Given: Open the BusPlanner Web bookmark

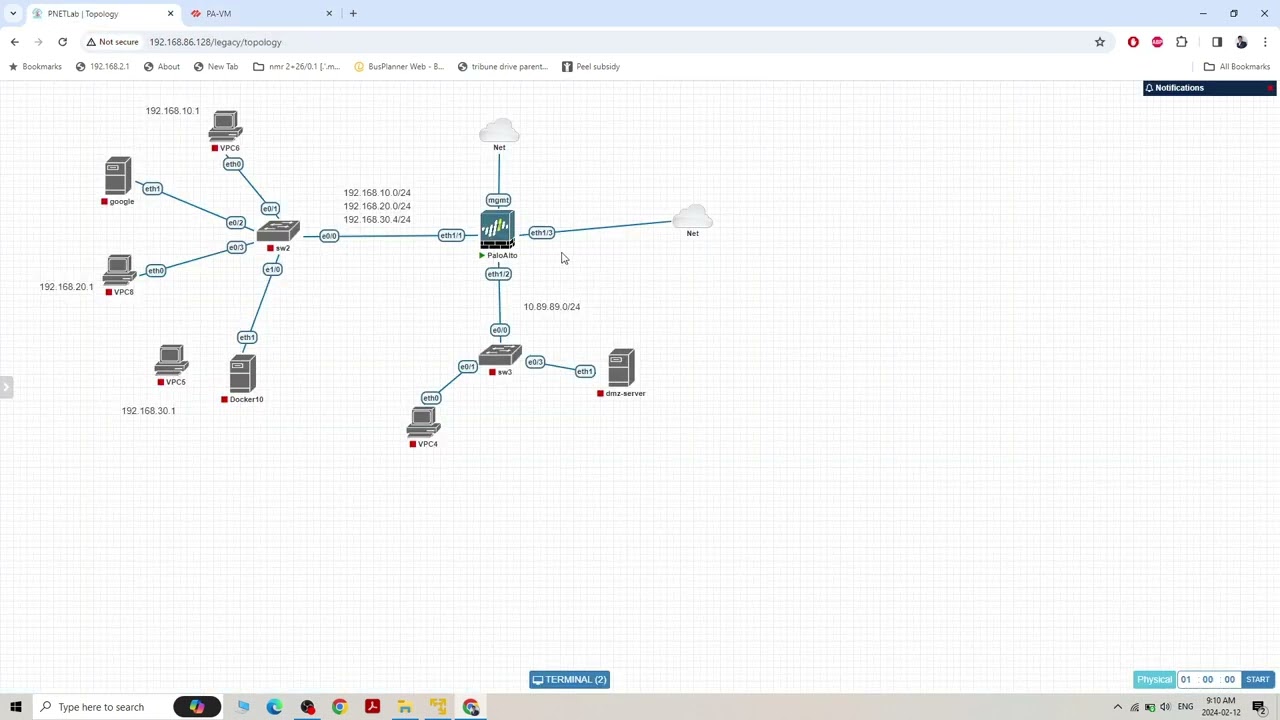Looking at the screenshot, I should pos(398,67).
